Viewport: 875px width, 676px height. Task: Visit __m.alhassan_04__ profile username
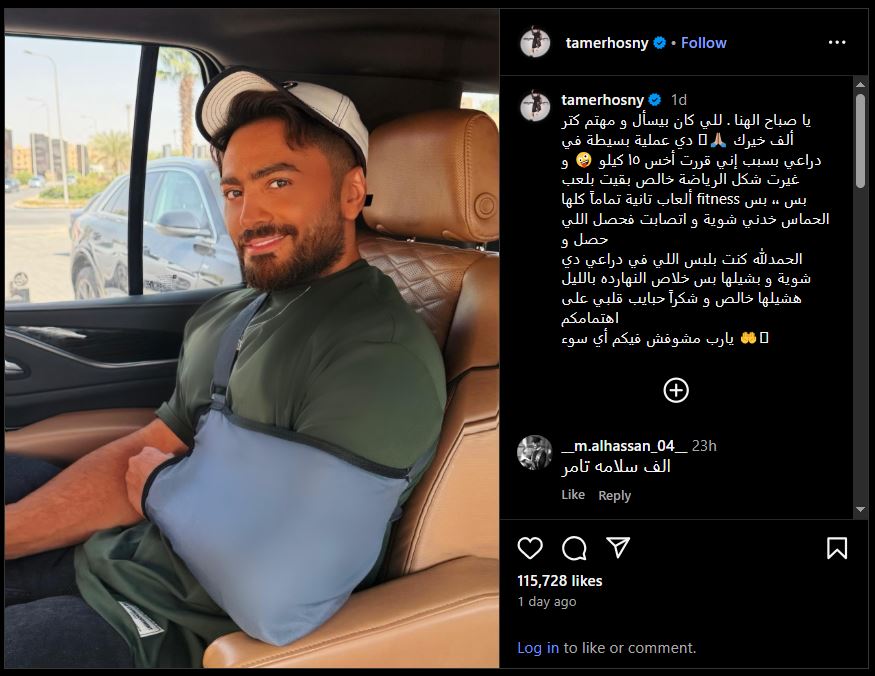click(624, 445)
